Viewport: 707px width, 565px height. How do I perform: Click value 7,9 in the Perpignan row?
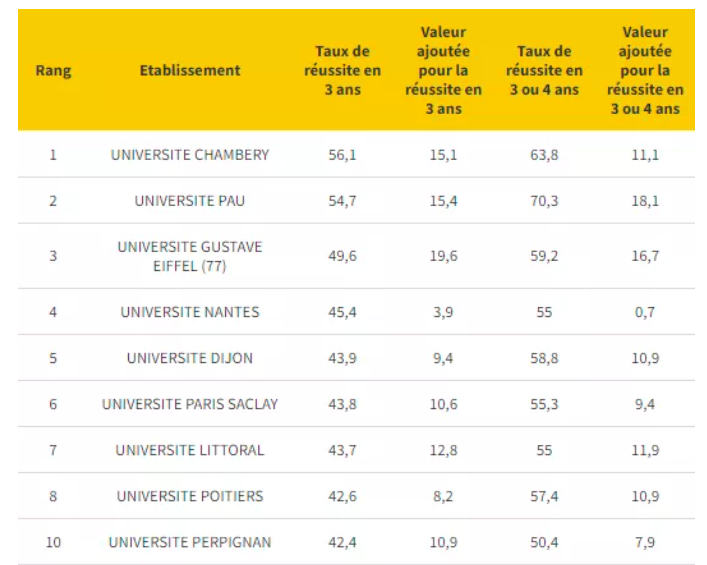(645, 542)
